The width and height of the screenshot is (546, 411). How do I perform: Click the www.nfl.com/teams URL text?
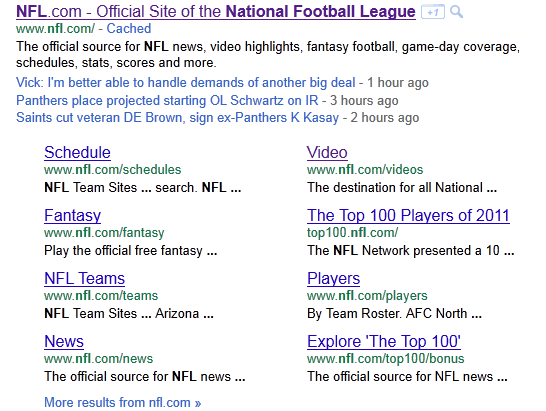coord(101,296)
